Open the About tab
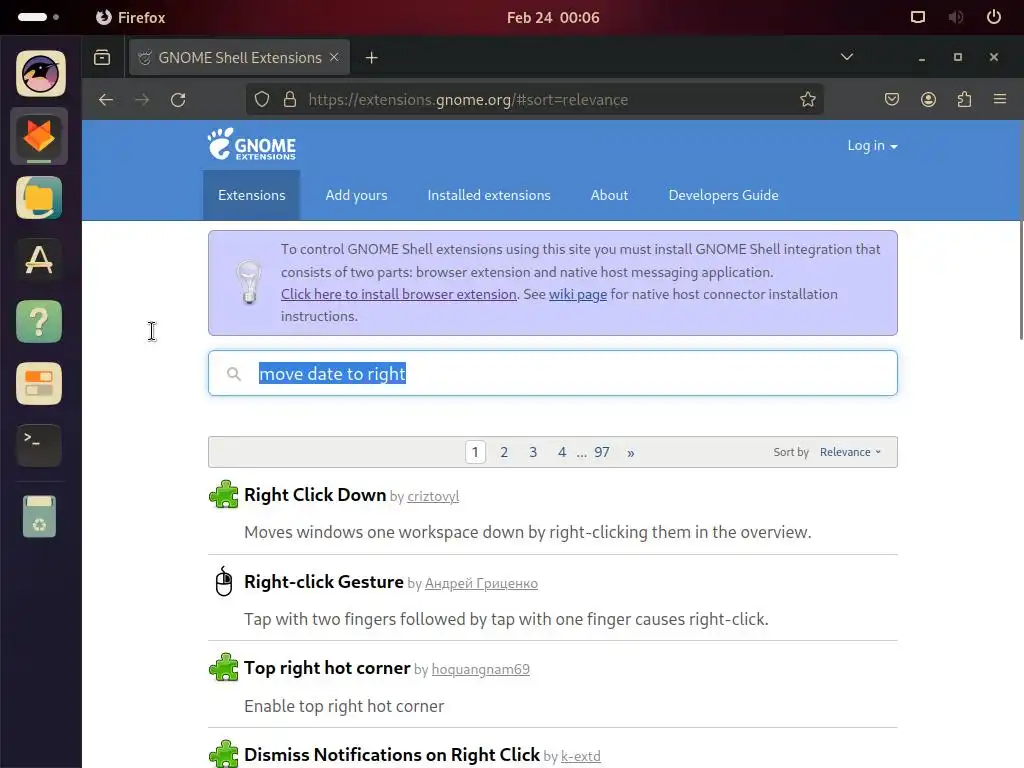Viewport: 1024px width, 768px height. pos(609,195)
